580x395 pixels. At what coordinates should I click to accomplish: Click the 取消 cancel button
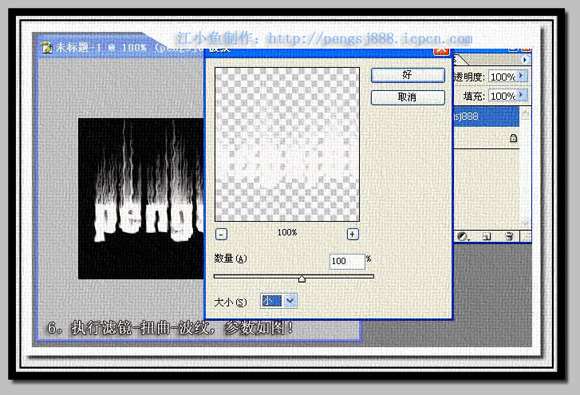click(x=408, y=98)
